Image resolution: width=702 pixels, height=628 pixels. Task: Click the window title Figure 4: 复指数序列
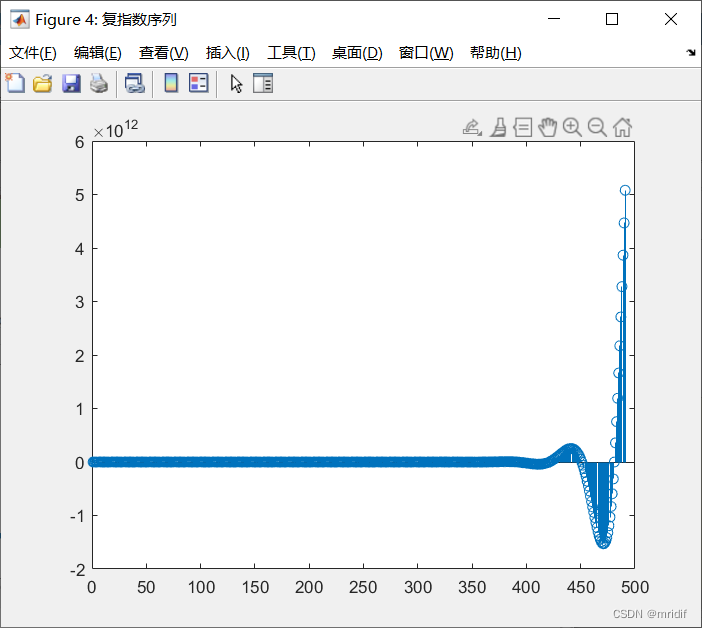[106, 20]
